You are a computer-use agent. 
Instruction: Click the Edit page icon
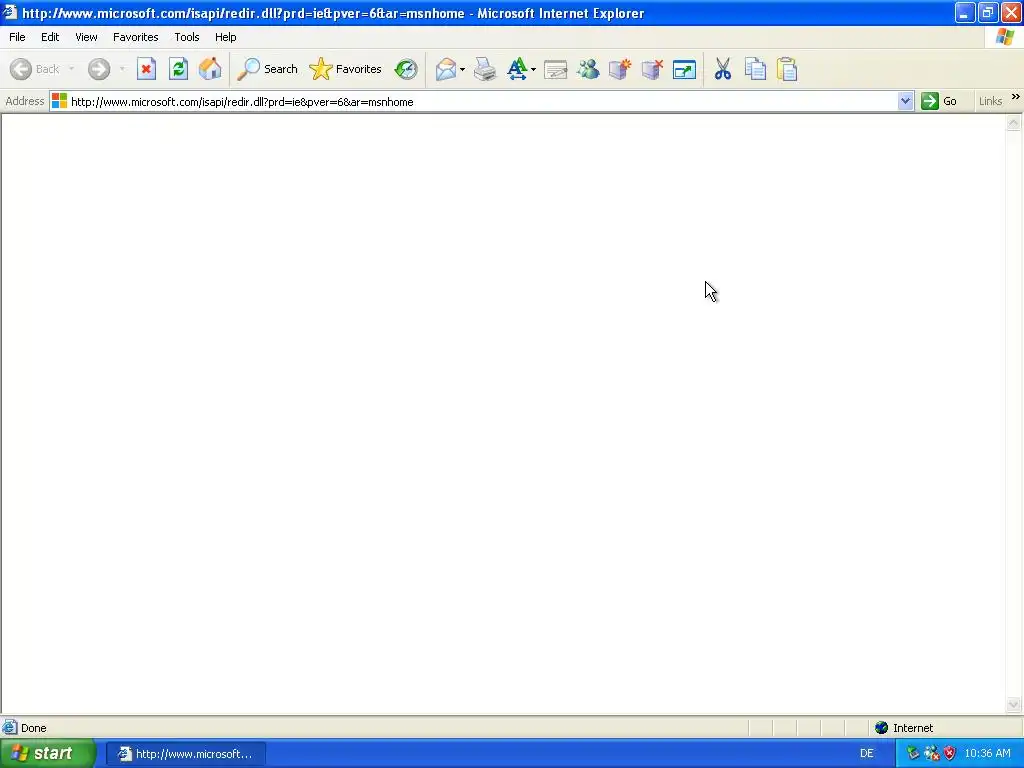click(x=556, y=69)
